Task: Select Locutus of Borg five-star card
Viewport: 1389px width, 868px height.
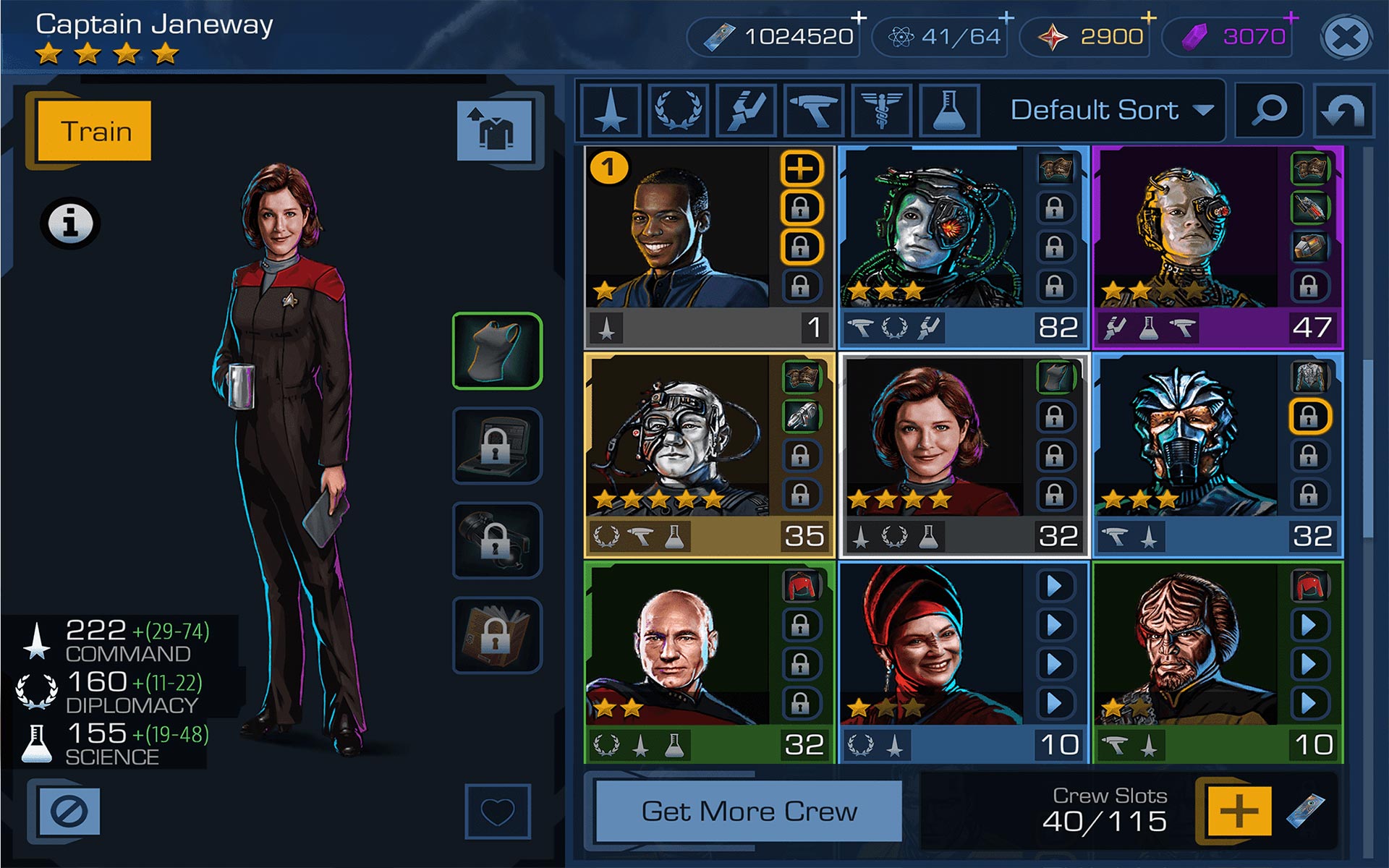Action: 710,455
